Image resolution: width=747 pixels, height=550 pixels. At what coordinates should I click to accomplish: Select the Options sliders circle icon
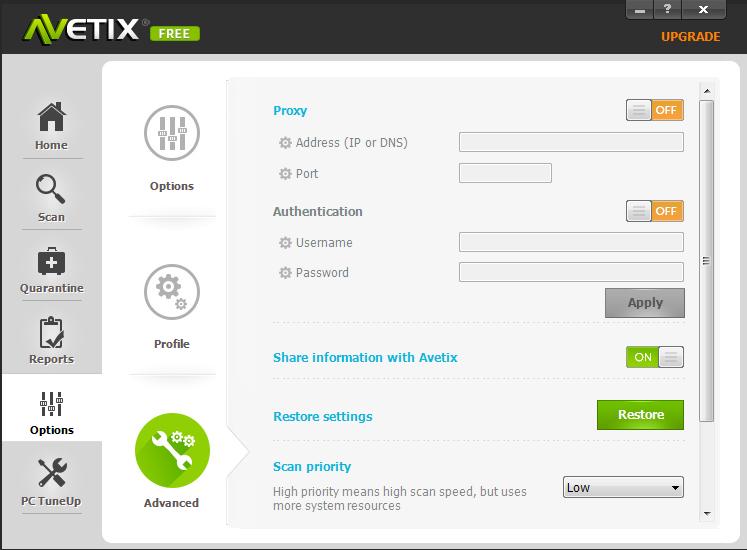coord(172,134)
